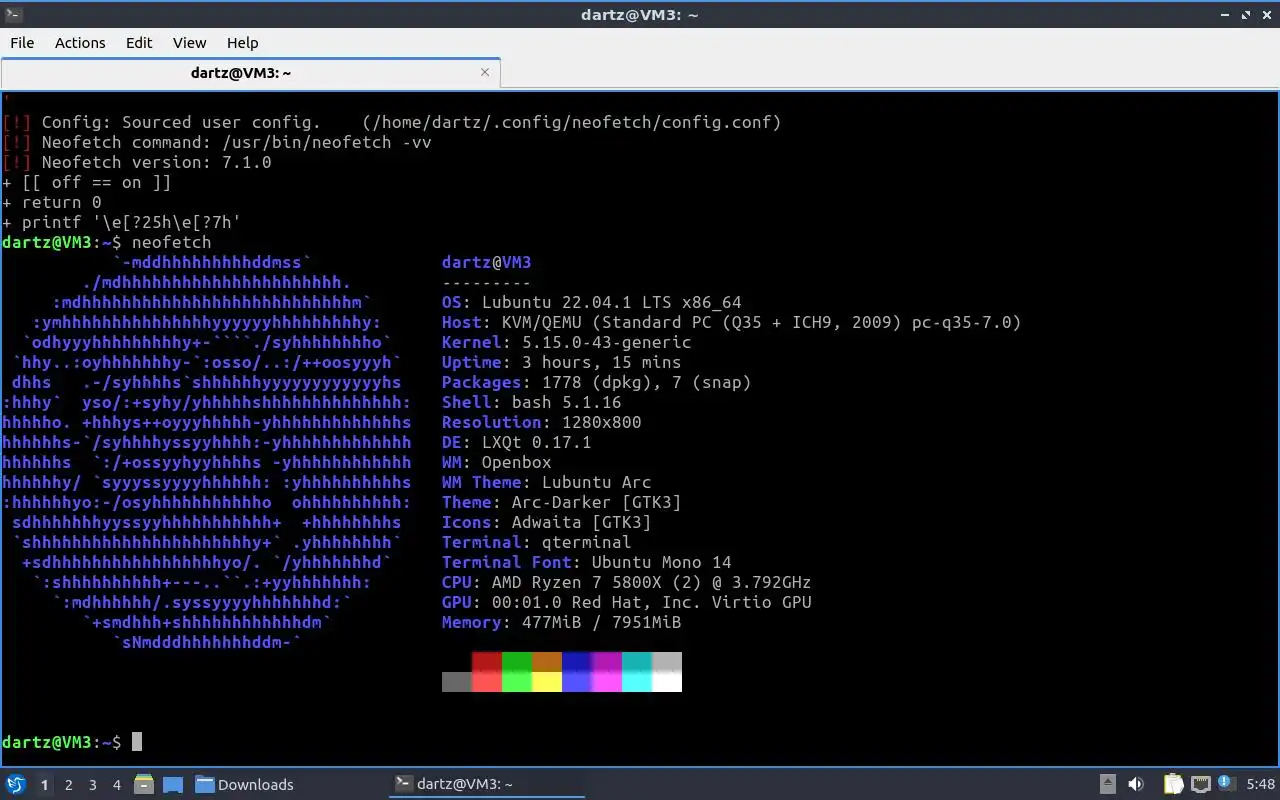
Task: Switch to the Downloads window in taskbar
Action: click(245, 784)
